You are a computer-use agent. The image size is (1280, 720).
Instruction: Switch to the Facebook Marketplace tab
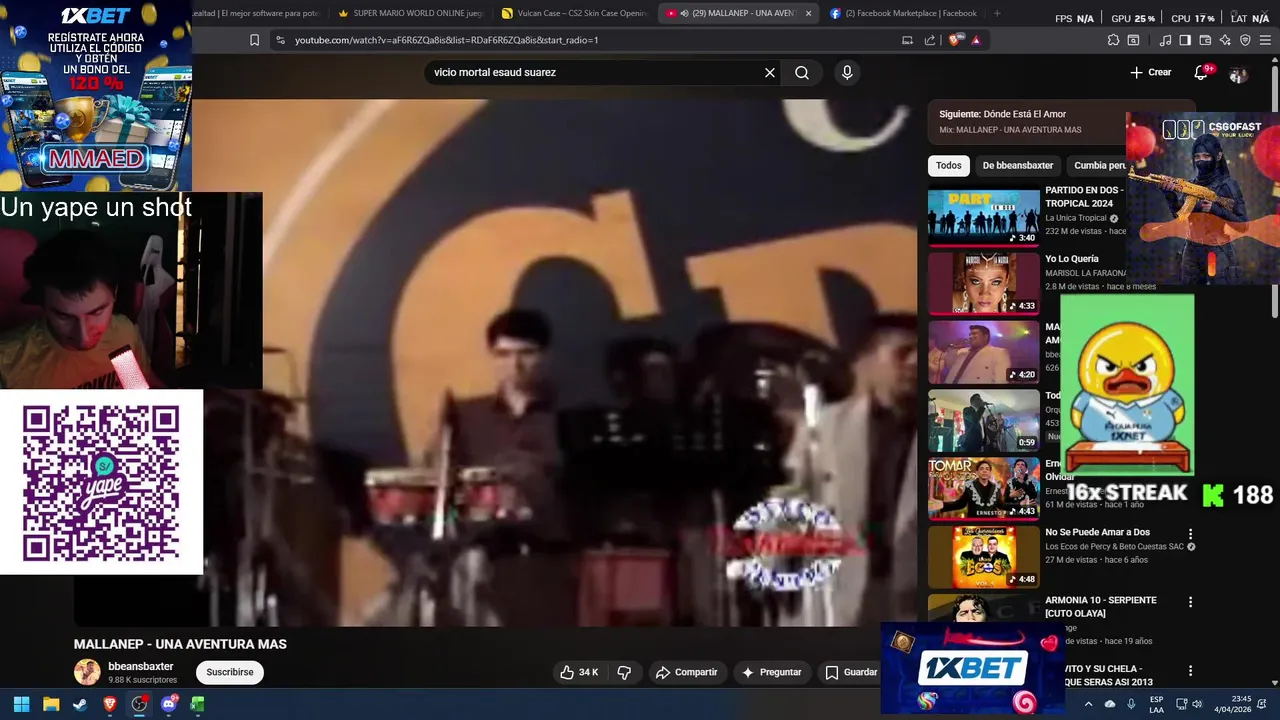[903, 13]
